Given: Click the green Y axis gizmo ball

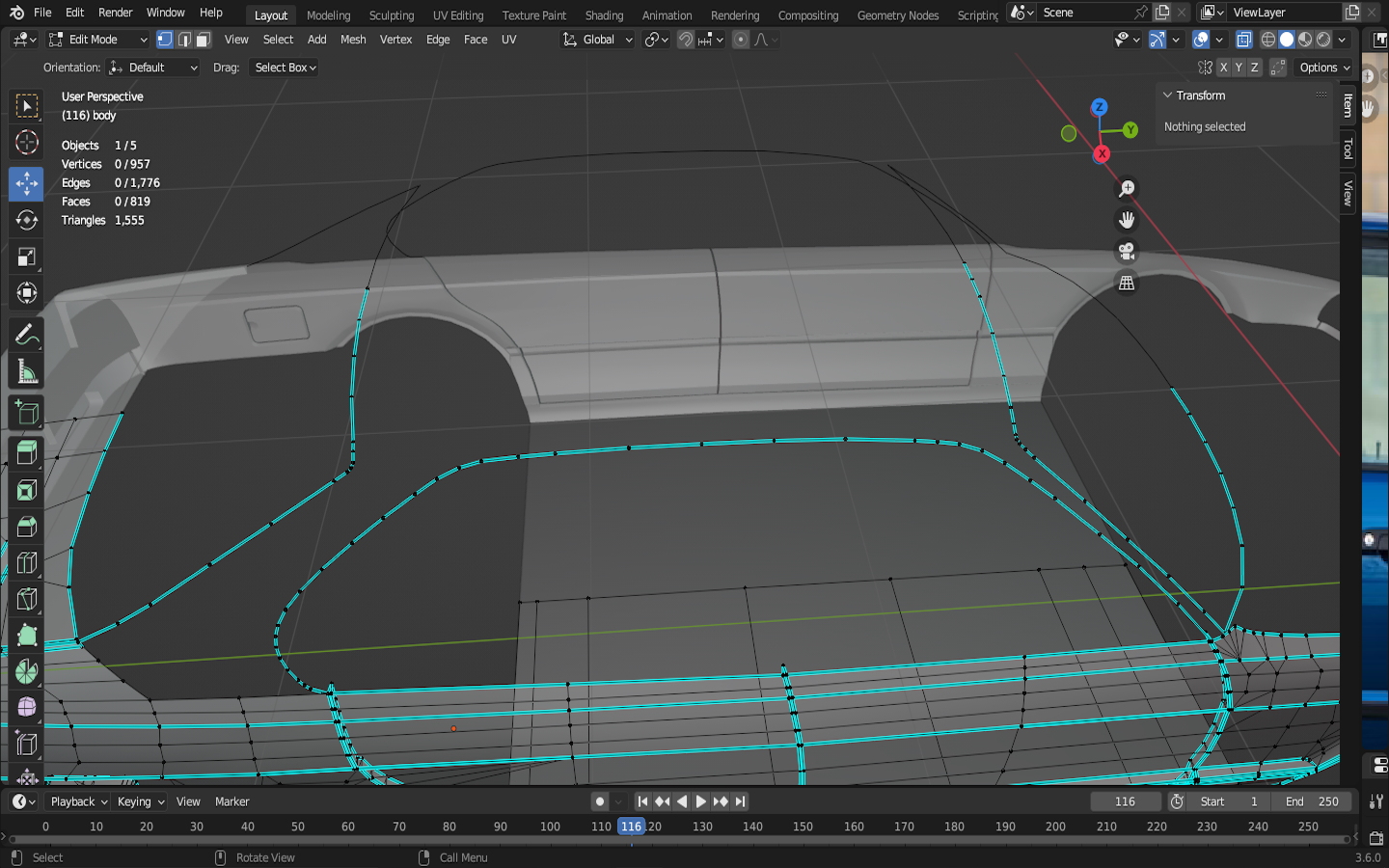Looking at the screenshot, I should tap(1130, 130).
